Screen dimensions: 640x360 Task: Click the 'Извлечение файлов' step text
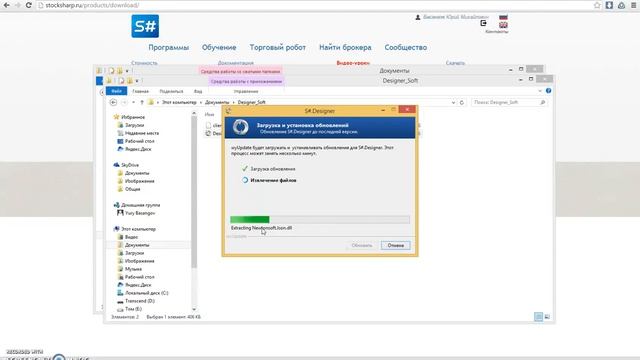pyautogui.click(x=273, y=180)
